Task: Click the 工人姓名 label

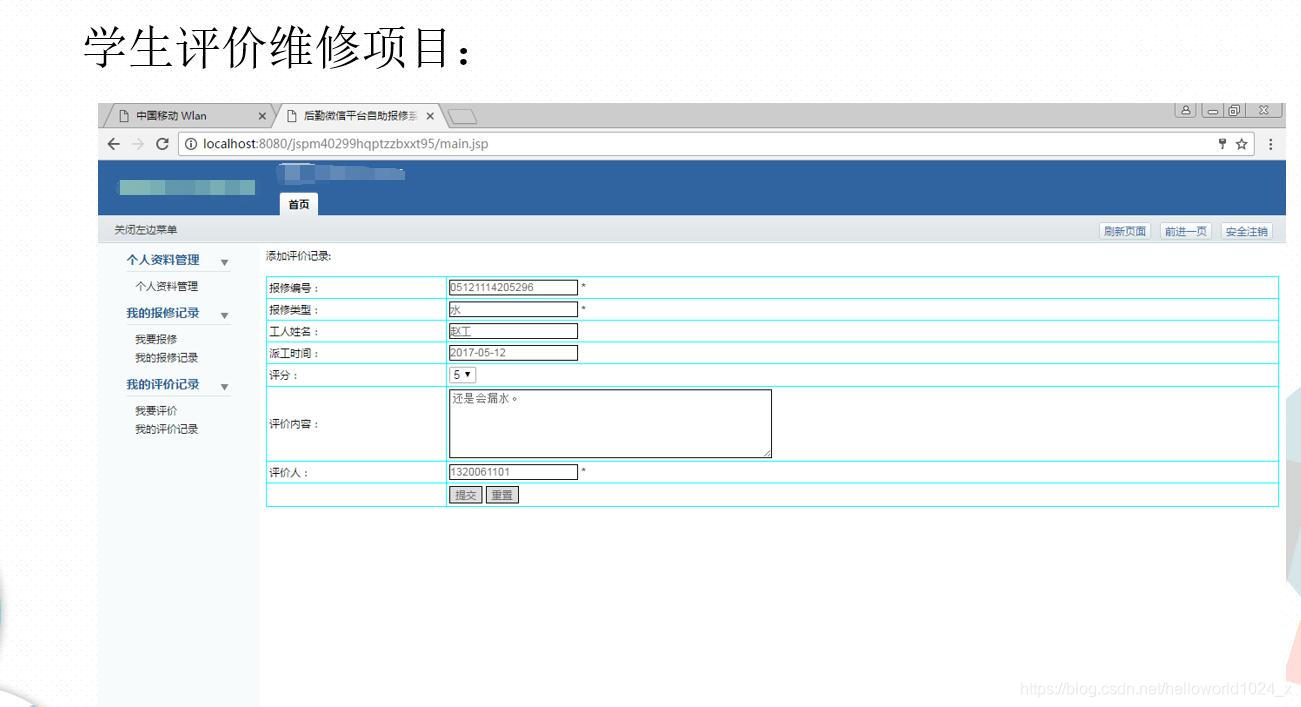Action: pos(294,332)
